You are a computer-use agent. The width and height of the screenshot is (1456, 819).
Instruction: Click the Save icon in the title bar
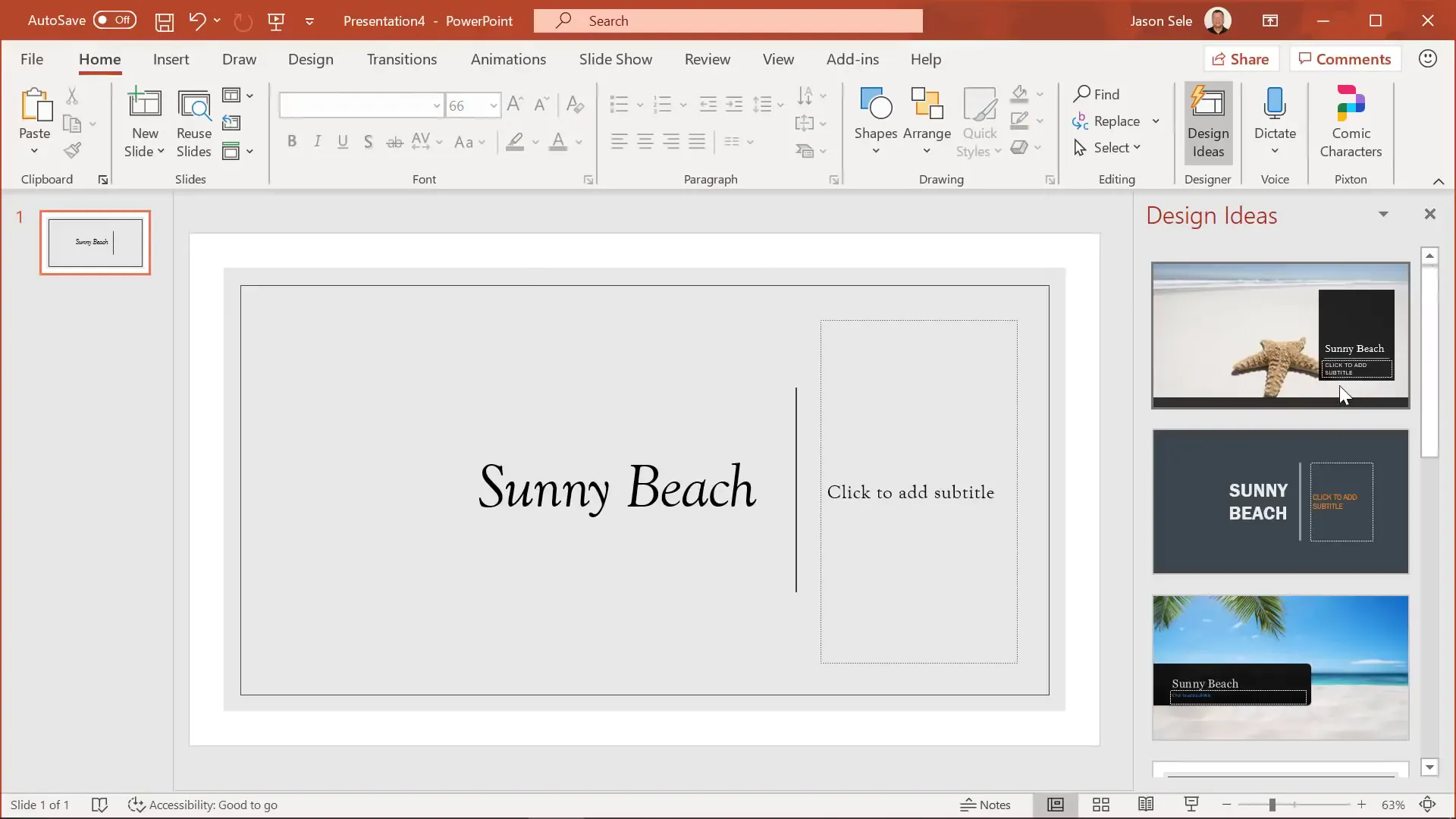click(x=164, y=21)
